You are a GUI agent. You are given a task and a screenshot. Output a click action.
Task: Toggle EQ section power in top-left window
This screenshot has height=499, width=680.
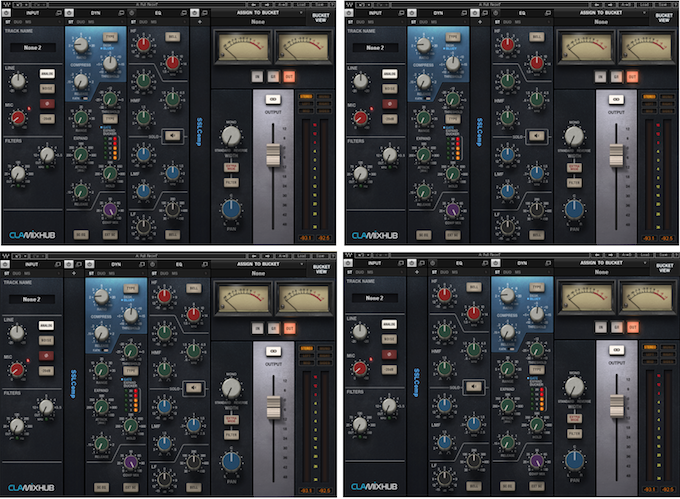pyautogui.click(x=132, y=13)
